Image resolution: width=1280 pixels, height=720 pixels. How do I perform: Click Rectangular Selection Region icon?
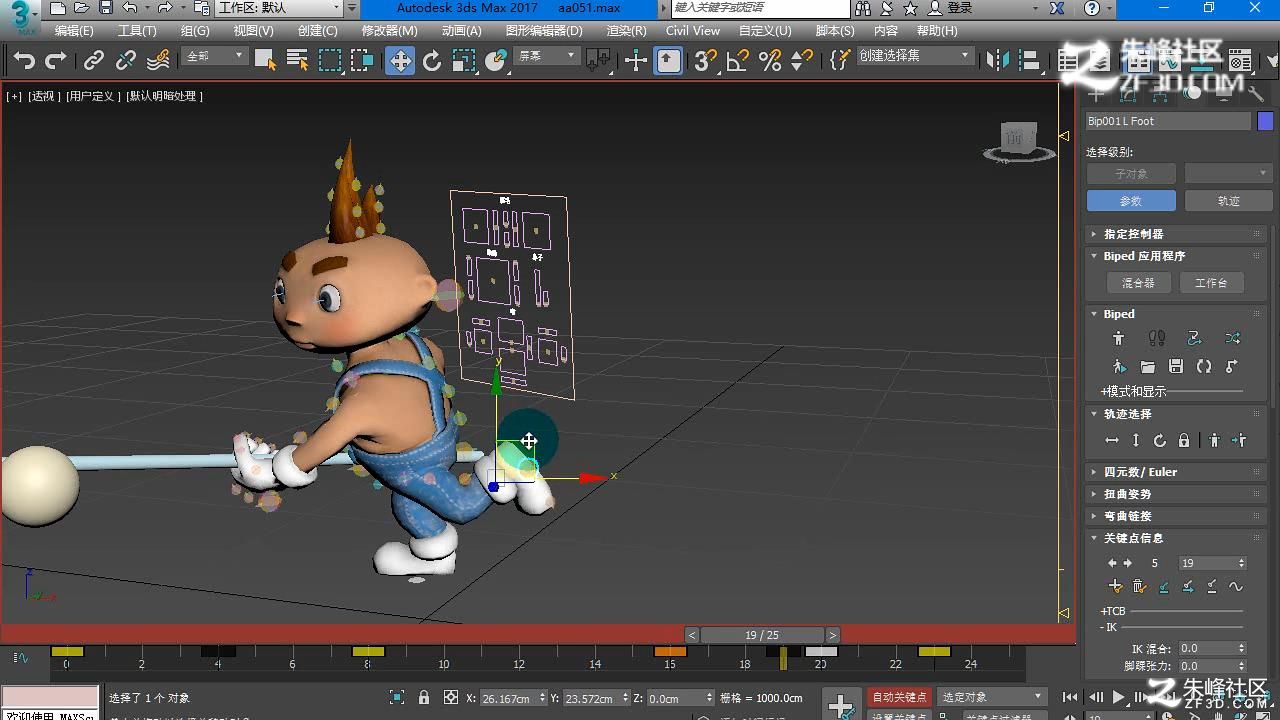[x=330, y=61]
